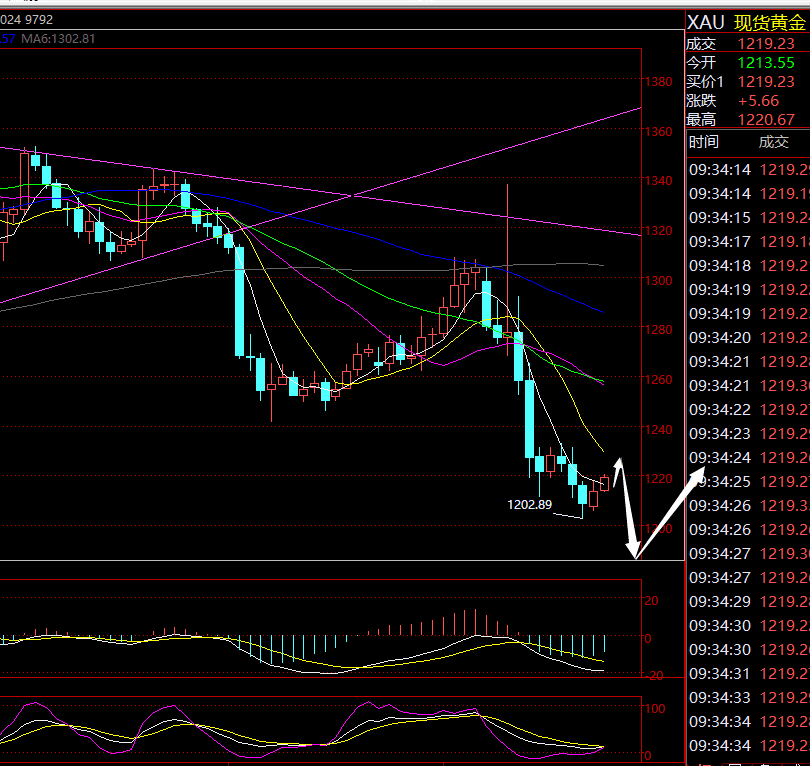Click the 成交 price 1219.23 value at top

tap(766, 44)
